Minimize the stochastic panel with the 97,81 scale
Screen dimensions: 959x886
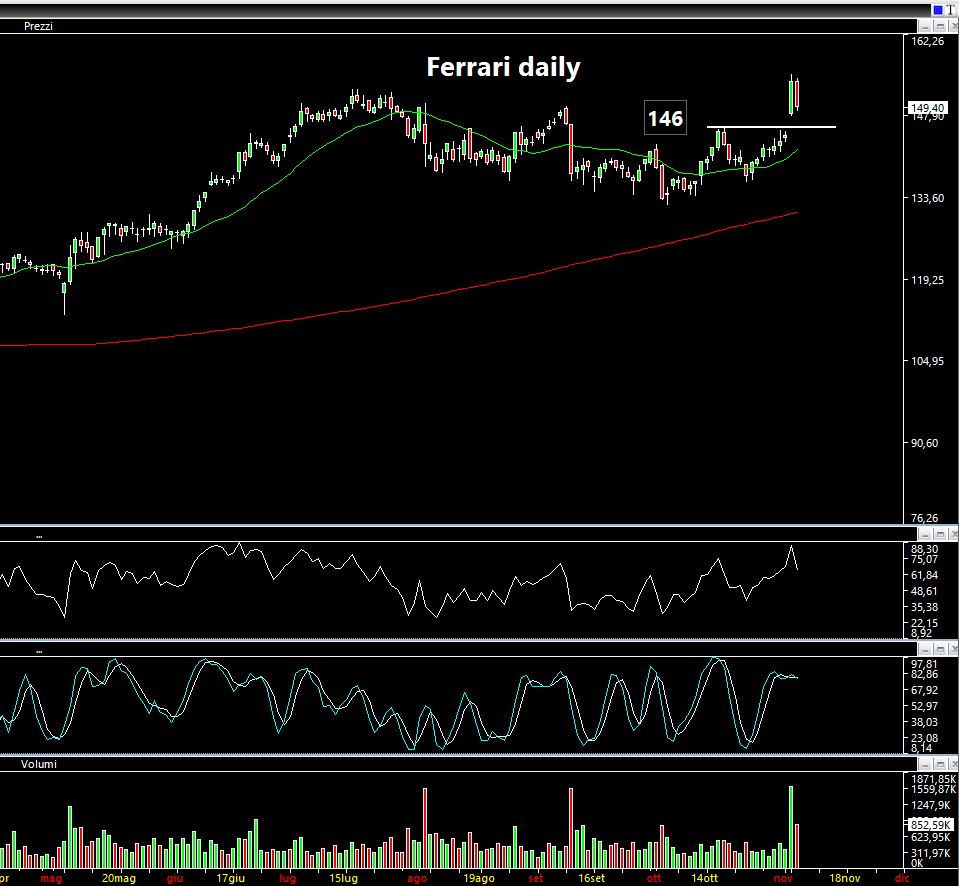coord(925,649)
